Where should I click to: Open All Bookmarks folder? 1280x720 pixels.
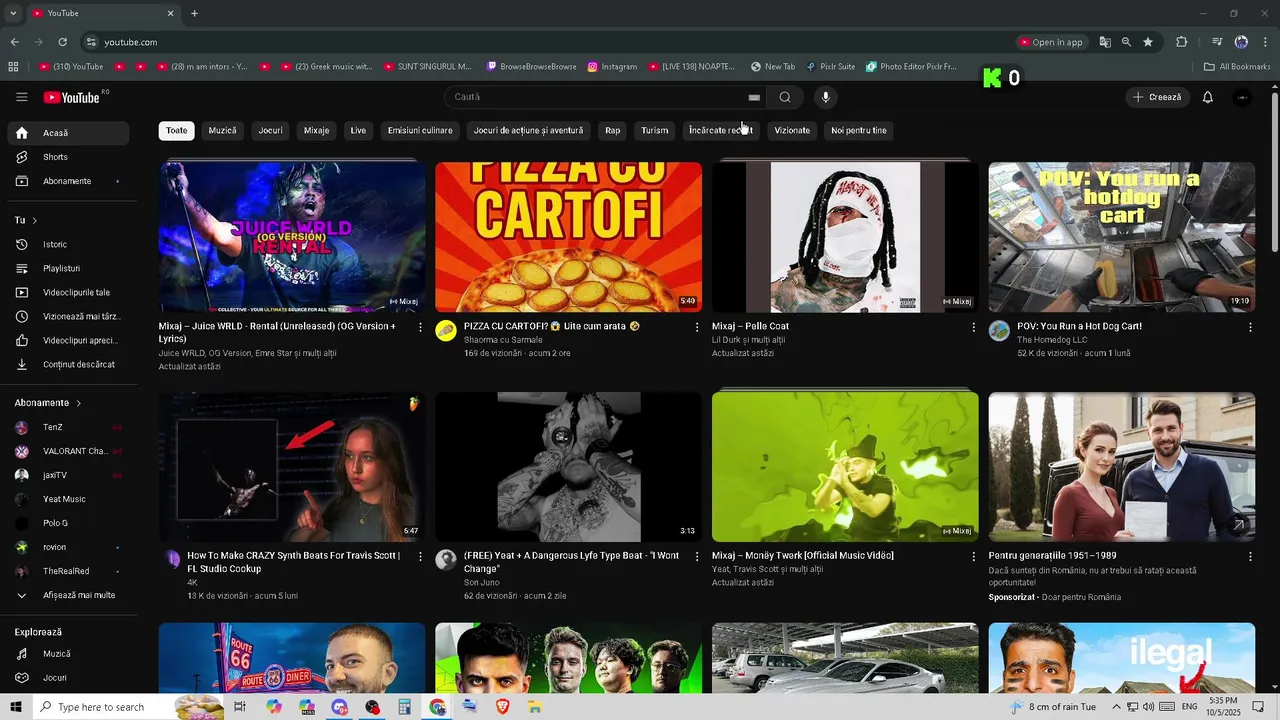1237,67
